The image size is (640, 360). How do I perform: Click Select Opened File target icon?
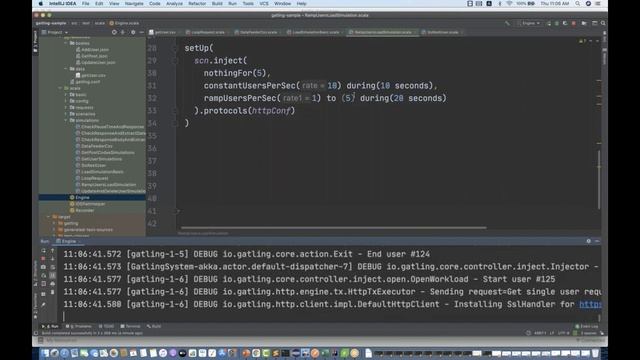click(x=114, y=32)
